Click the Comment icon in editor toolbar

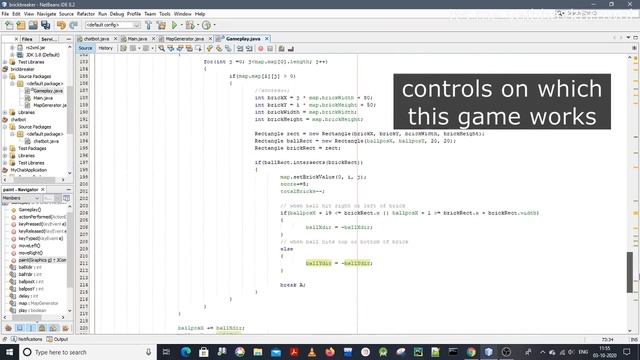(x=282, y=49)
